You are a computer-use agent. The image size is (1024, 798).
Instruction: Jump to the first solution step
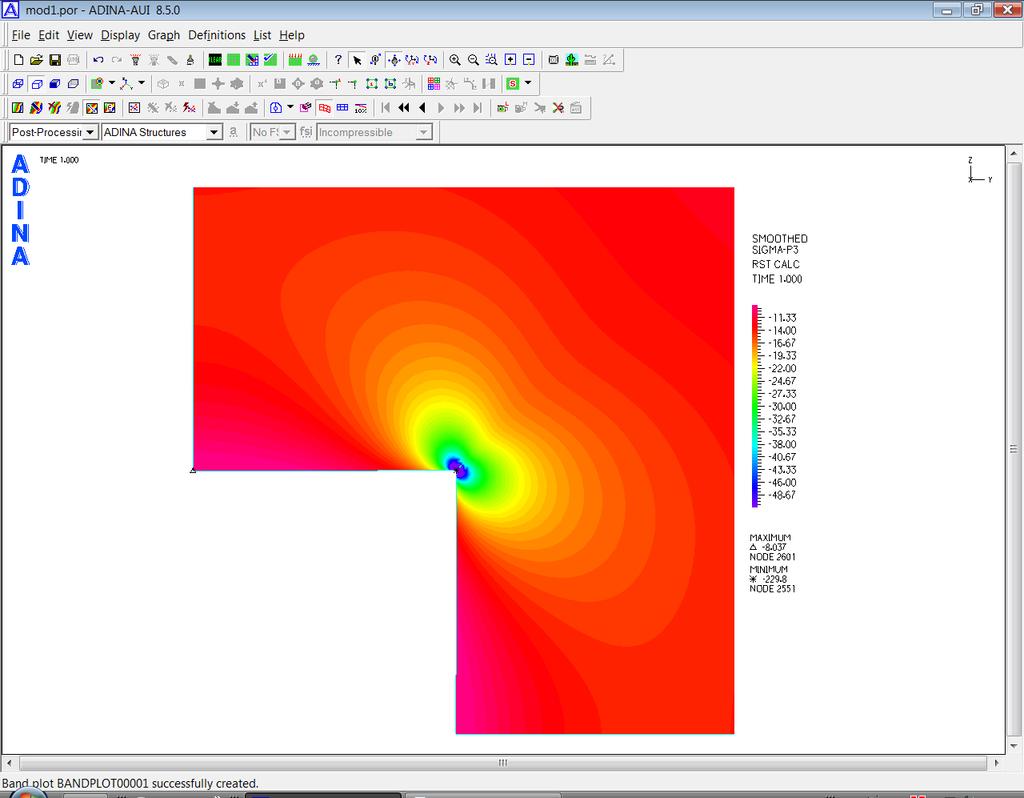click(x=385, y=108)
